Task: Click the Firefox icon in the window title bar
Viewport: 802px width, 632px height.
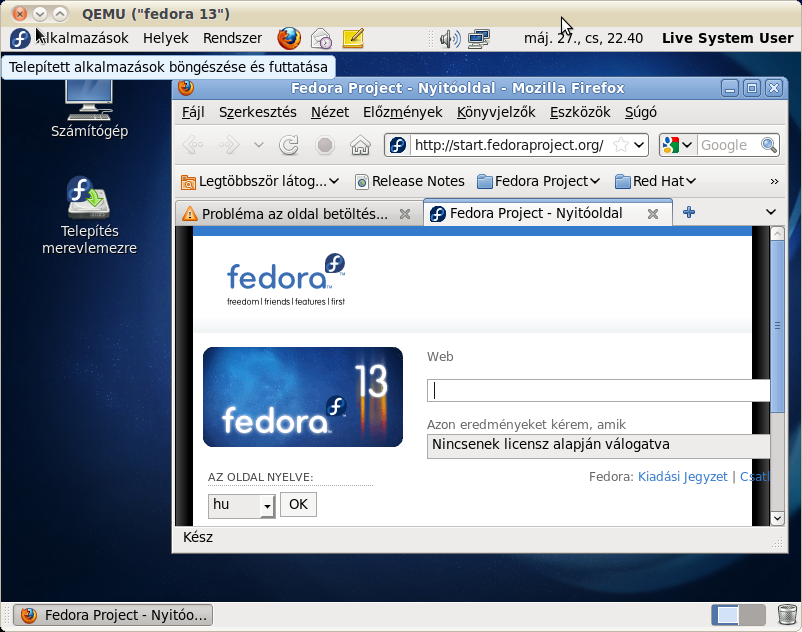Action: 186,87
